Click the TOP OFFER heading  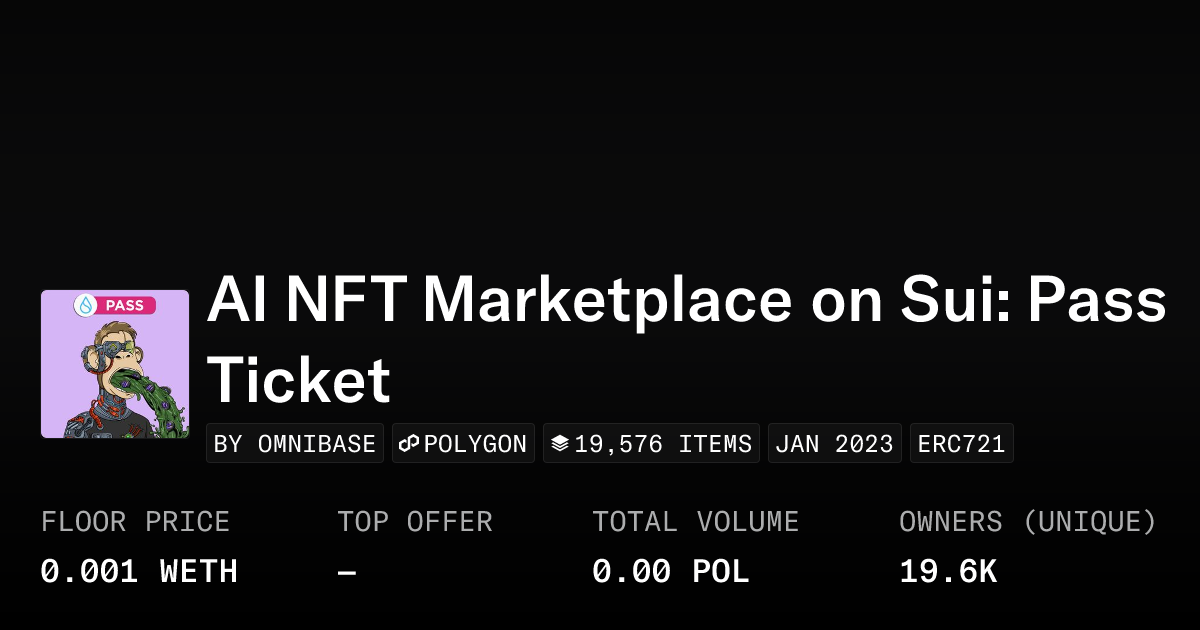[x=414, y=522]
